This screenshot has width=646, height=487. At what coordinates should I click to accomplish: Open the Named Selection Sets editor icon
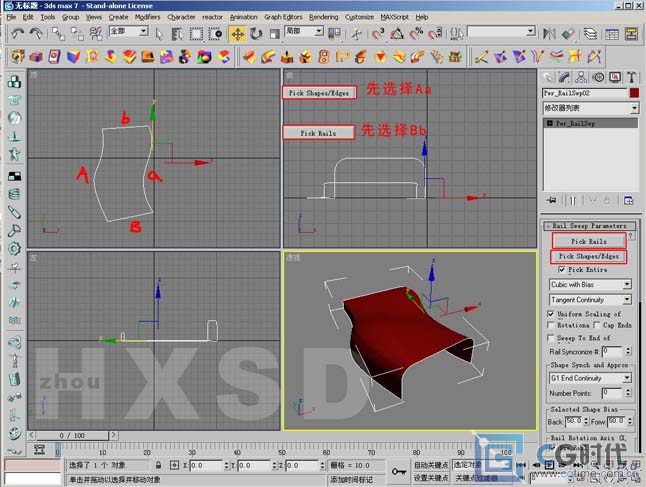[456, 34]
